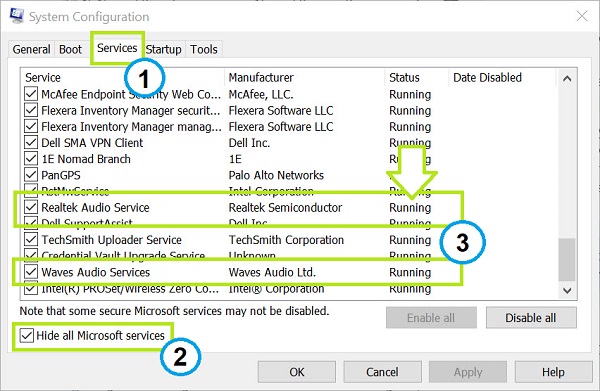Image resolution: width=600 pixels, height=391 pixels.
Task: Uncheck Dell SMA VPN Client service
Action: pyautogui.click(x=31, y=143)
